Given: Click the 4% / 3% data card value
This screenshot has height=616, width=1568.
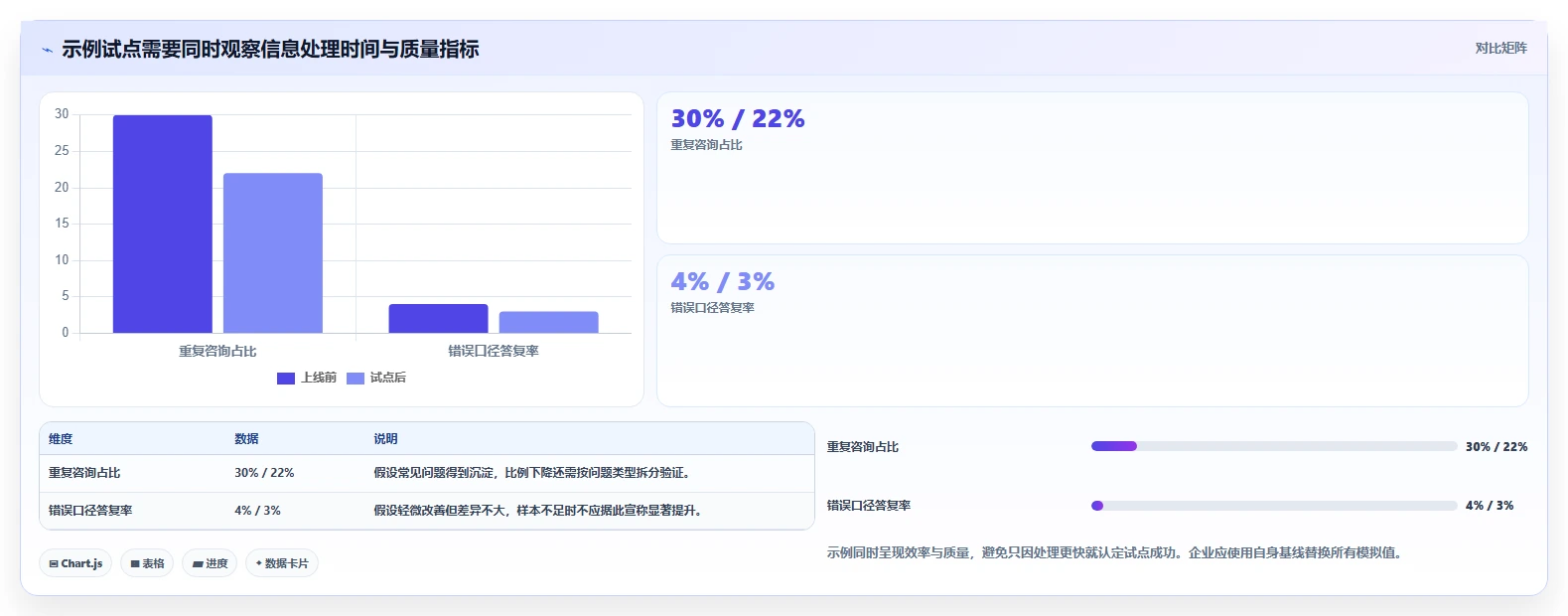Looking at the screenshot, I should [x=722, y=282].
